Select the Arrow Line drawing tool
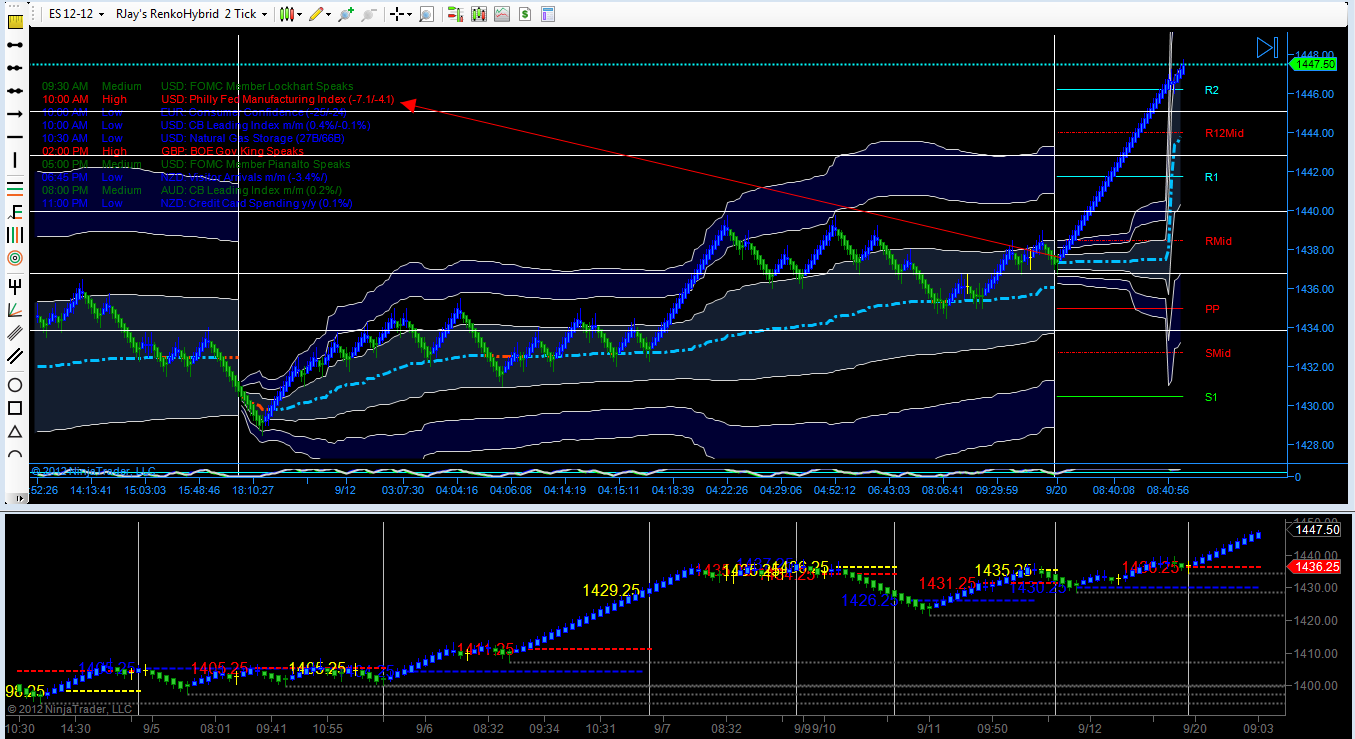 (x=15, y=115)
